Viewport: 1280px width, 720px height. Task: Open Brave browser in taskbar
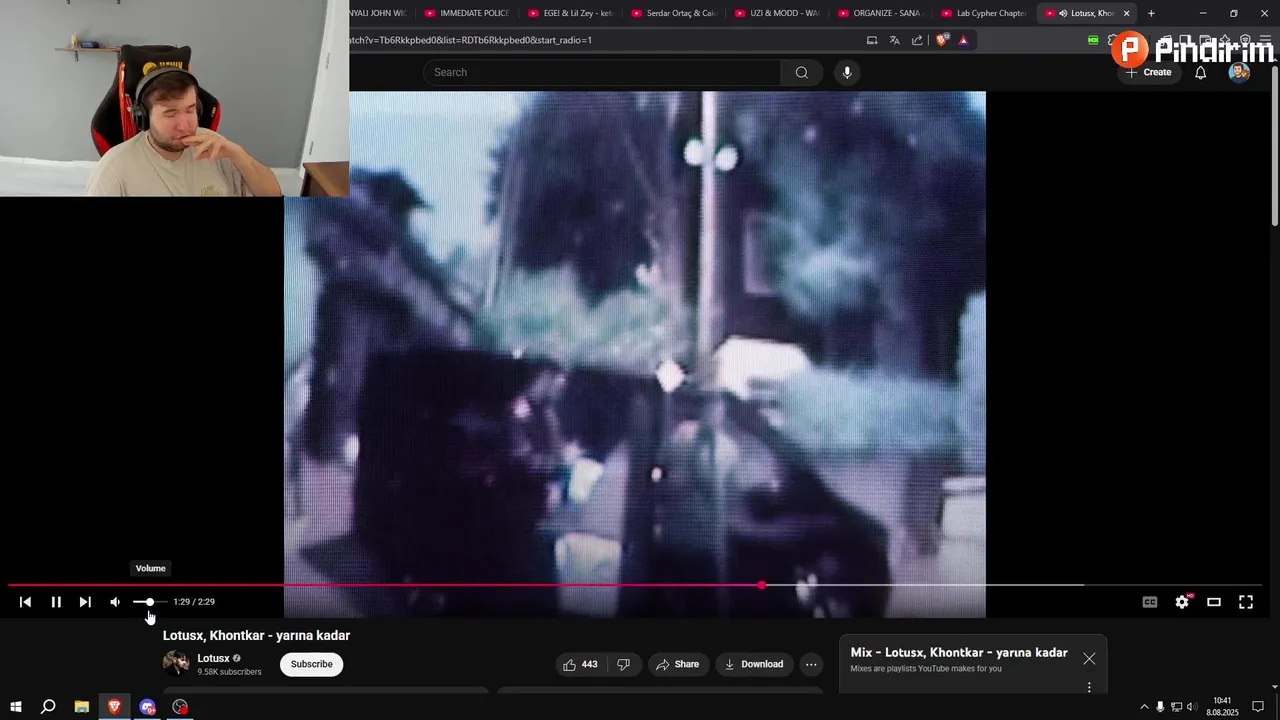(x=114, y=707)
